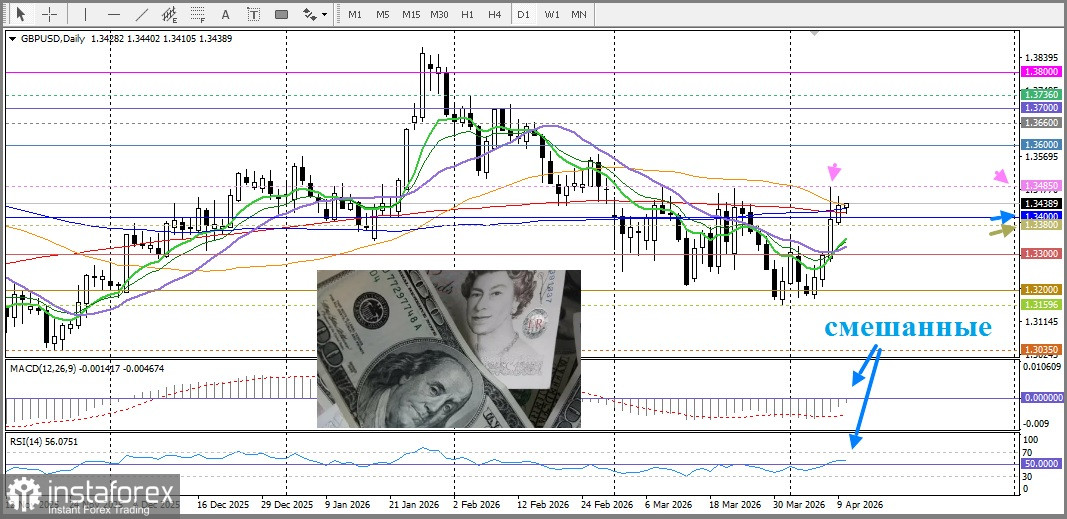1067x519 pixels.
Task: Switch chart to MN timeframe
Action: pos(579,14)
